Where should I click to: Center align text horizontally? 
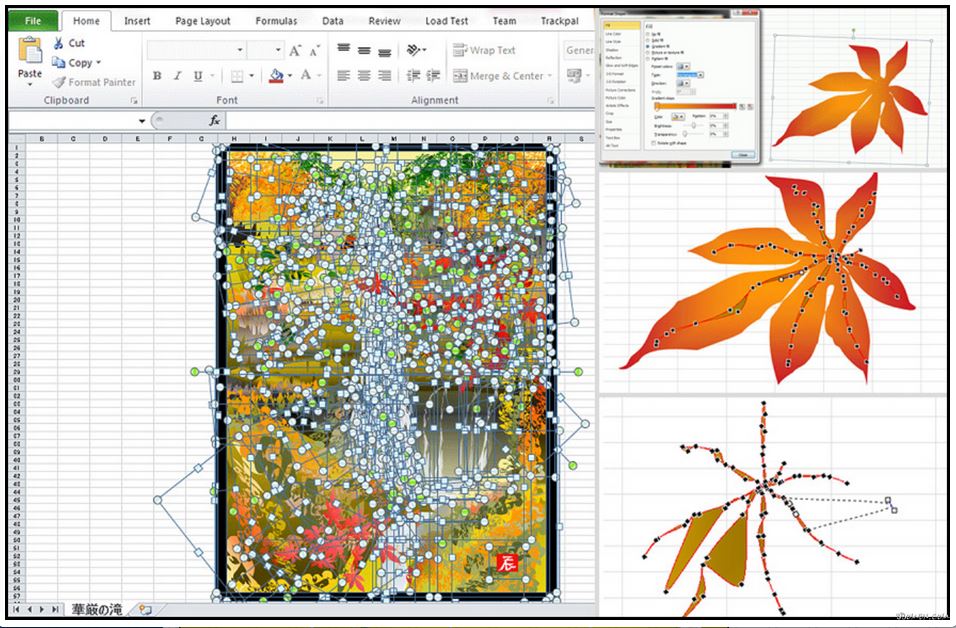[364, 76]
